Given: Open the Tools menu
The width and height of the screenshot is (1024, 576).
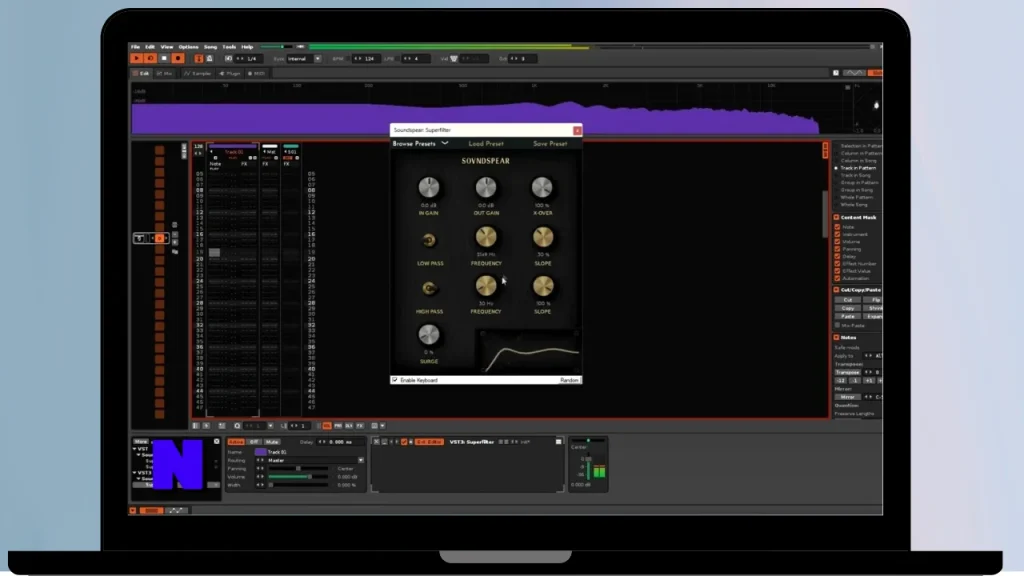Looking at the screenshot, I should pos(229,47).
